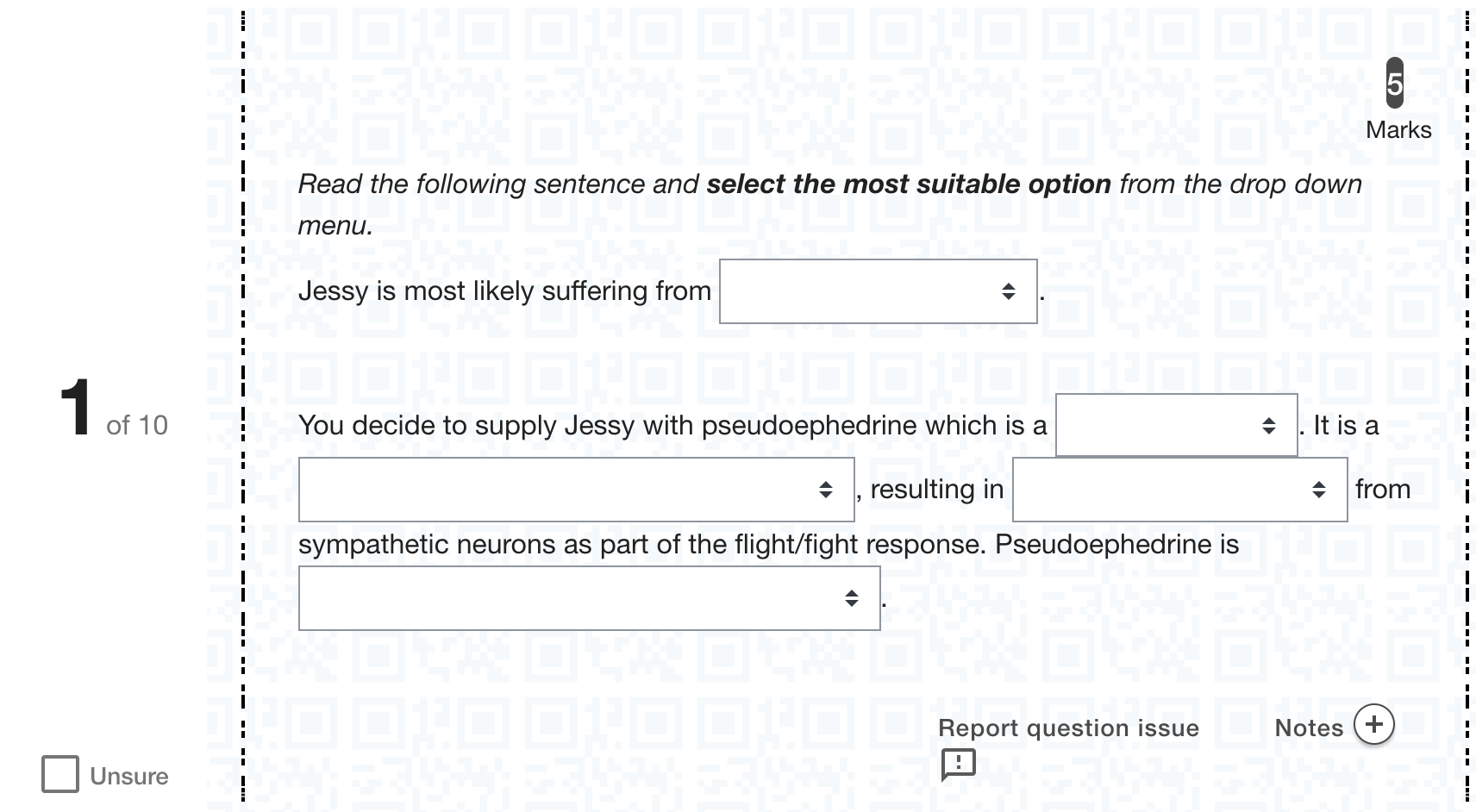Tick the Unsure checkbox
Image resolution: width=1476 pixels, height=812 pixels.
(x=60, y=774)
